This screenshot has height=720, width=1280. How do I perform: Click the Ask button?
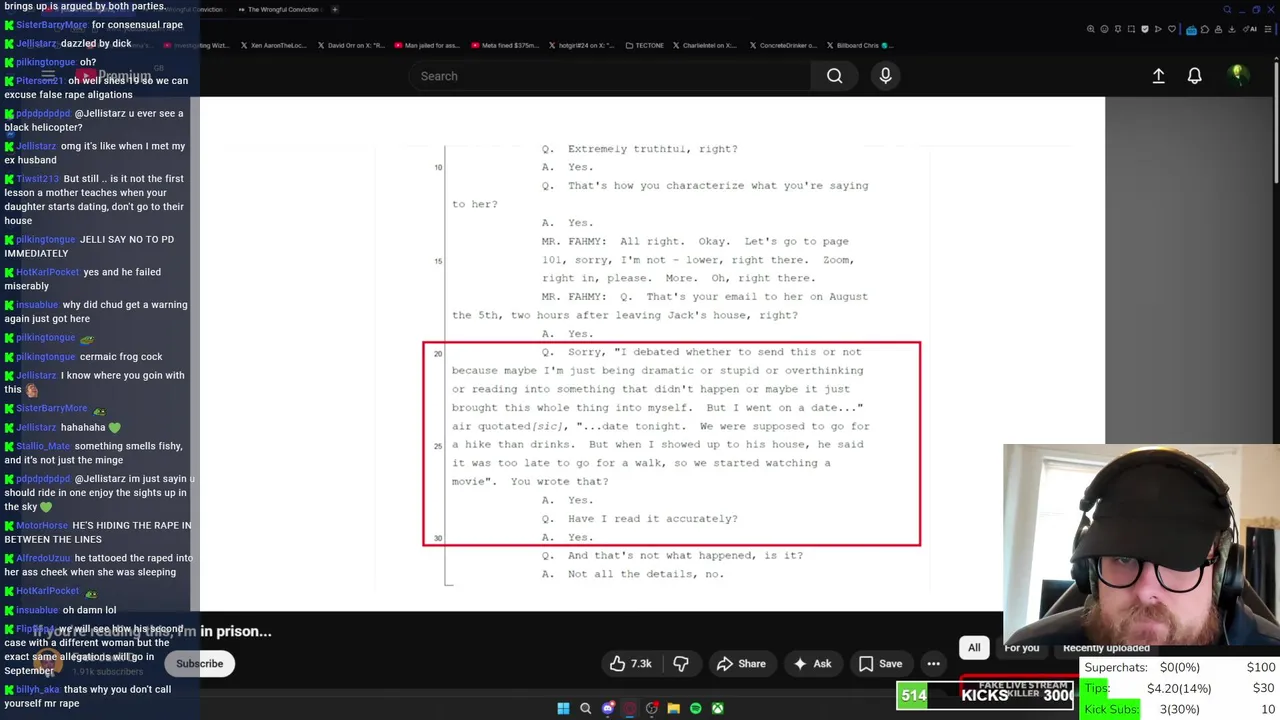pos(812,664)
